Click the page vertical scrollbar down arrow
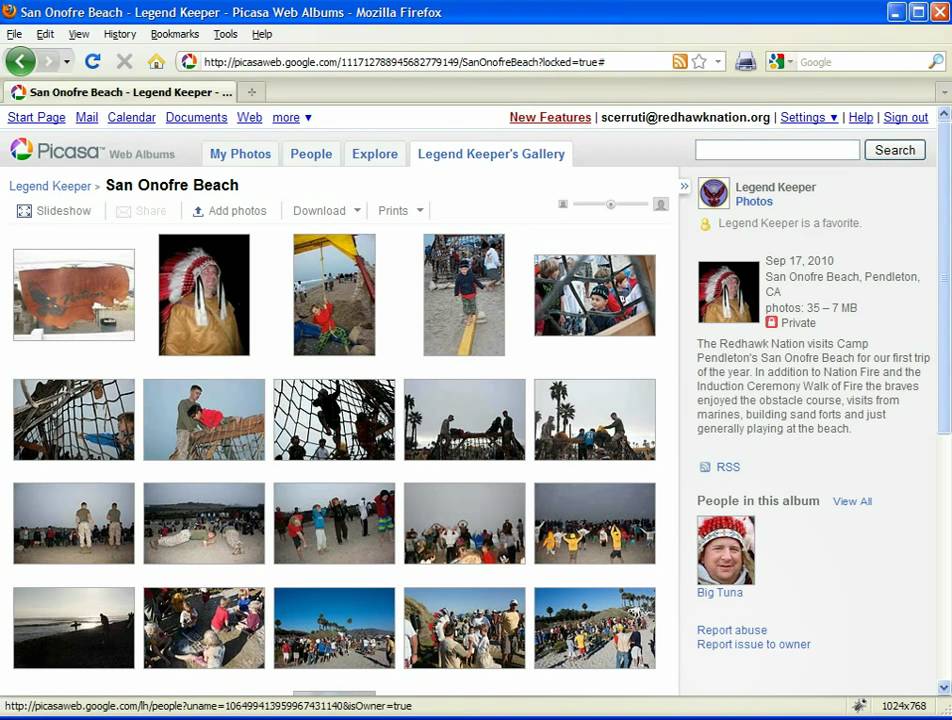This screenshot has width=952, height=720. pos(944,687)
